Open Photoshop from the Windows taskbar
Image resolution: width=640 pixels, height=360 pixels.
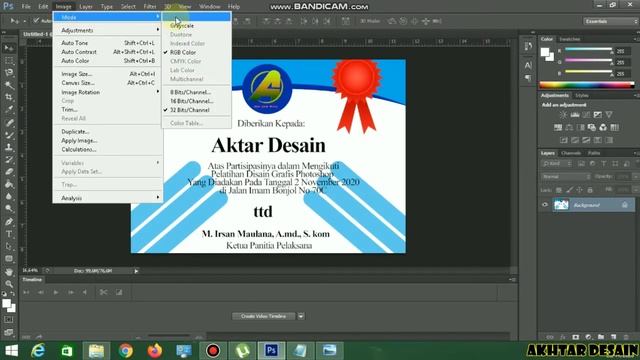point(271,351)
